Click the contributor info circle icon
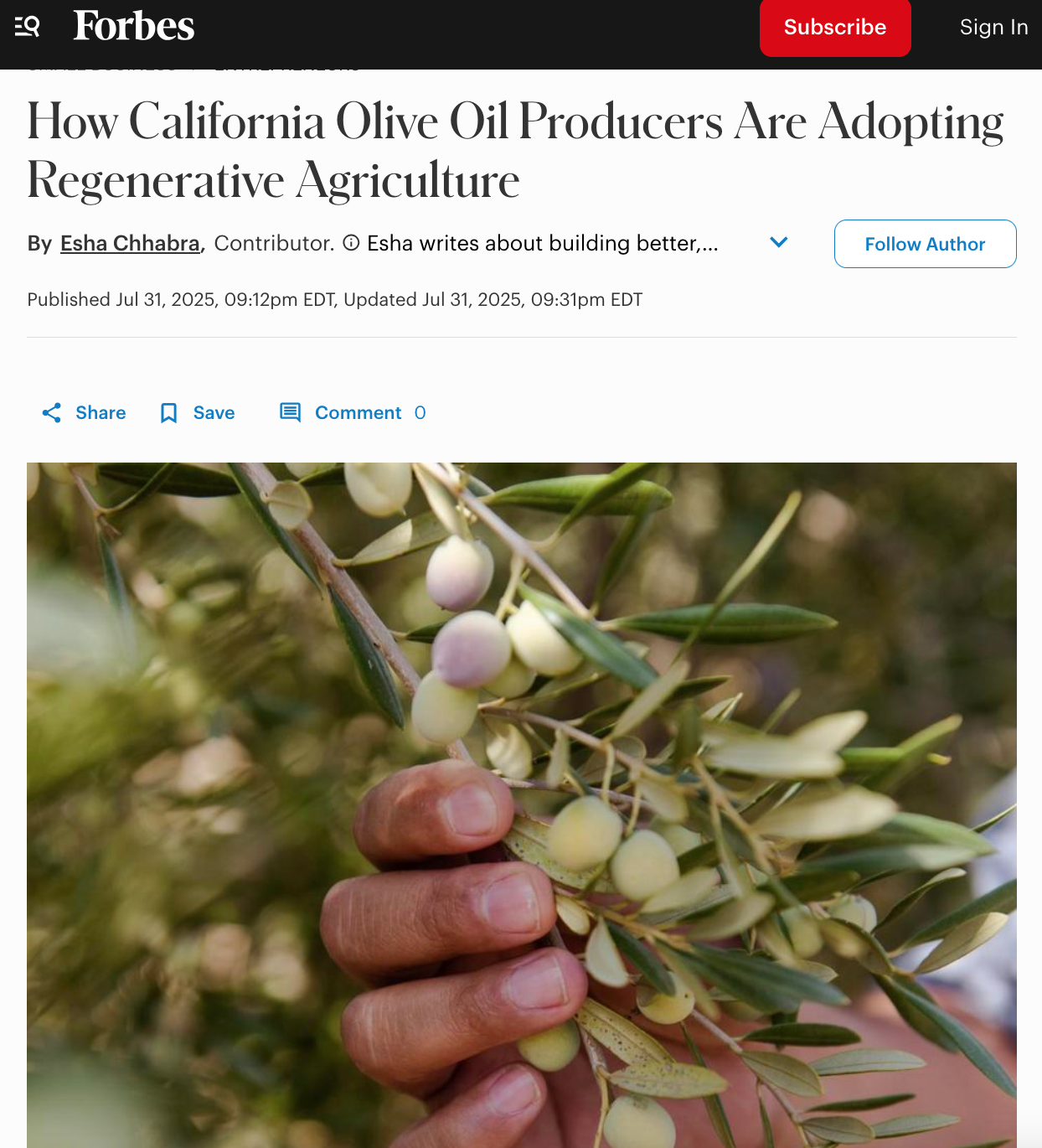 coord(352,243)
